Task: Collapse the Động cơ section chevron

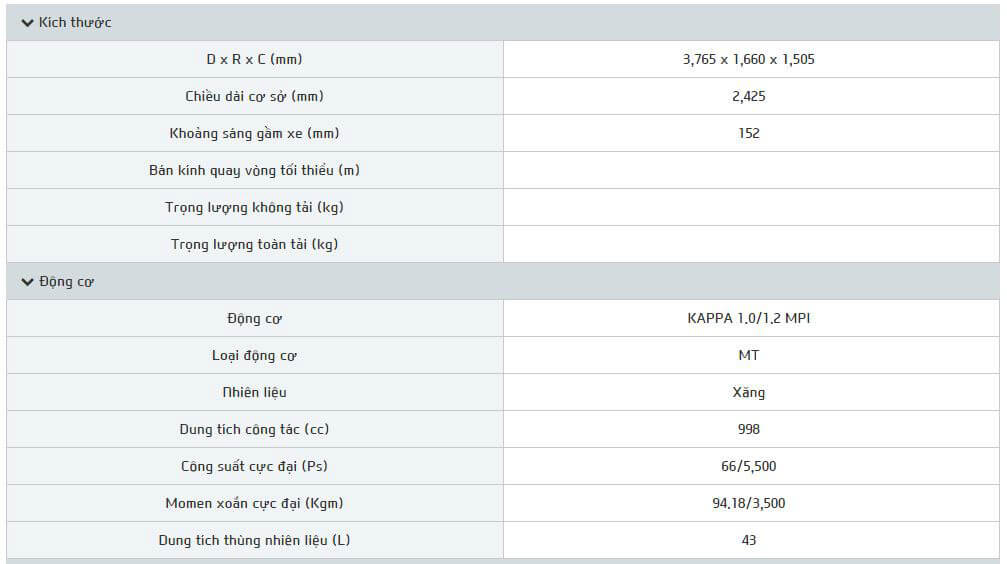Action: point(27,282)
